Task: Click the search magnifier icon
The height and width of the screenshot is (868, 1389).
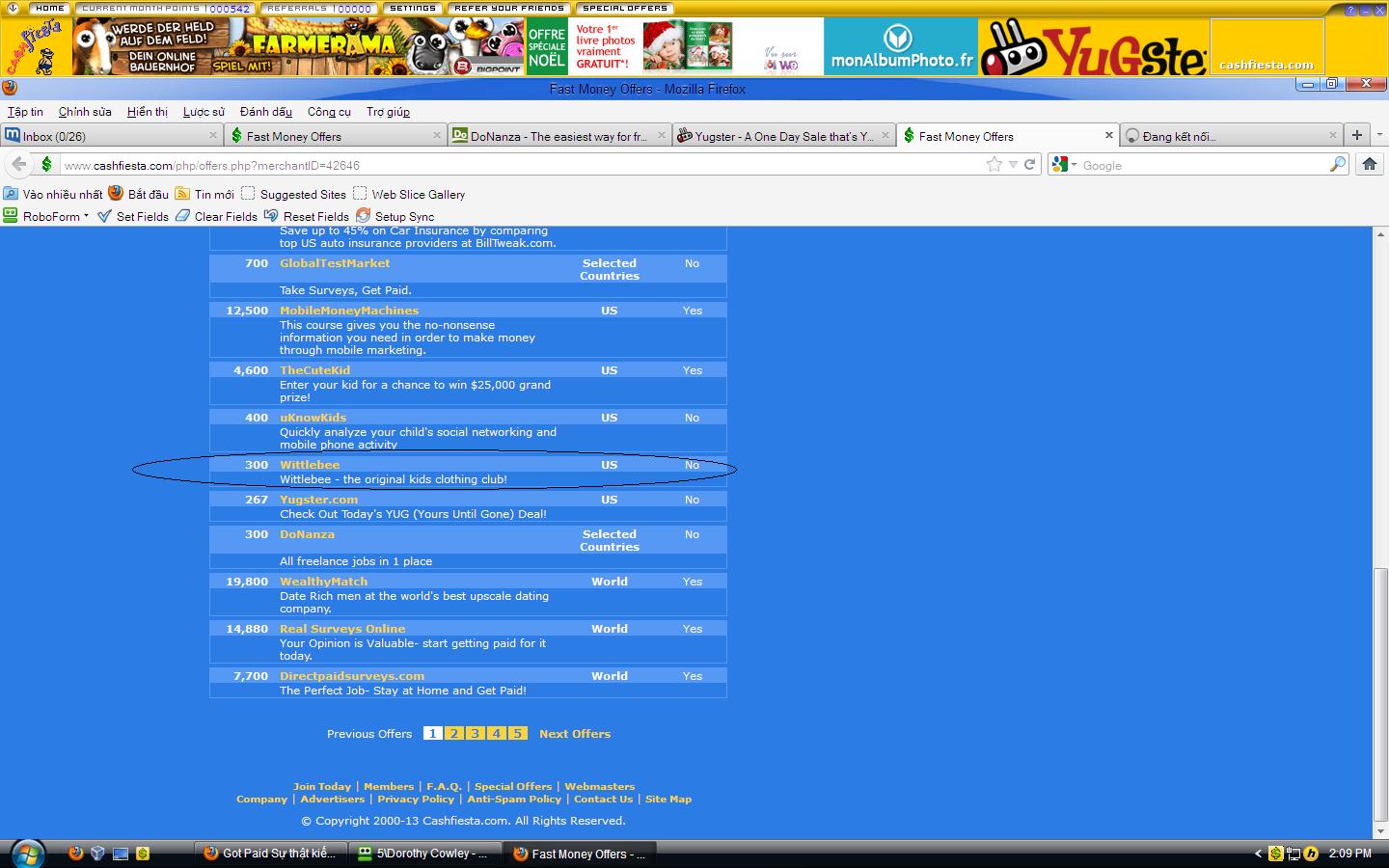Action: (x=1337, y=164)
